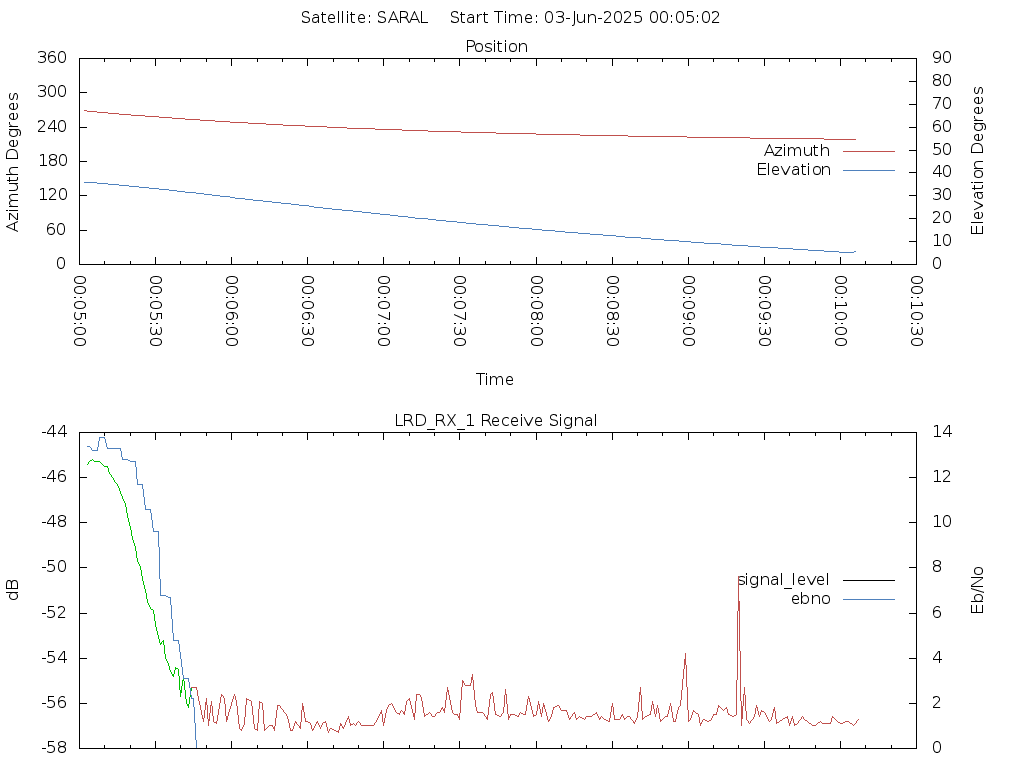Click the 'LRD_RX_1 Receive Signal' chart title
This screenshot has width=1024, height=768.
(496, 421)
